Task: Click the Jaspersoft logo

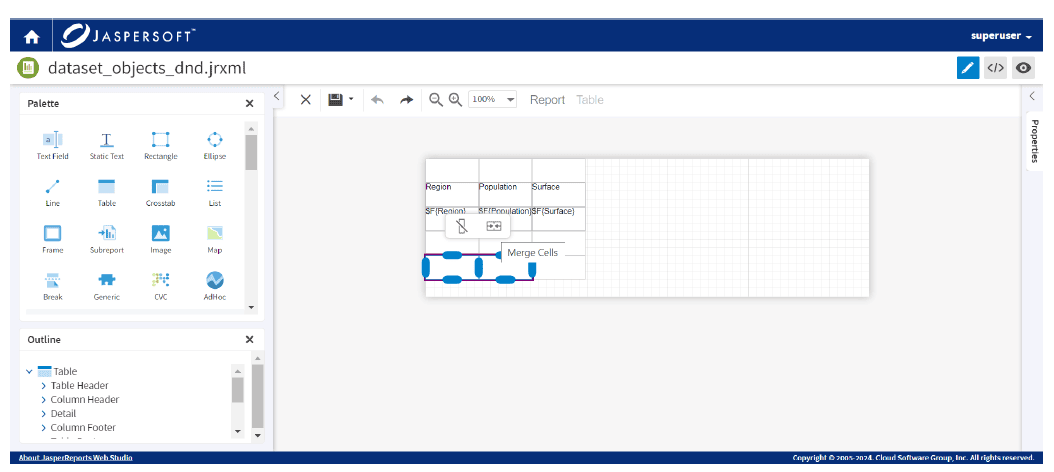Action: click(x=128, y=36)
